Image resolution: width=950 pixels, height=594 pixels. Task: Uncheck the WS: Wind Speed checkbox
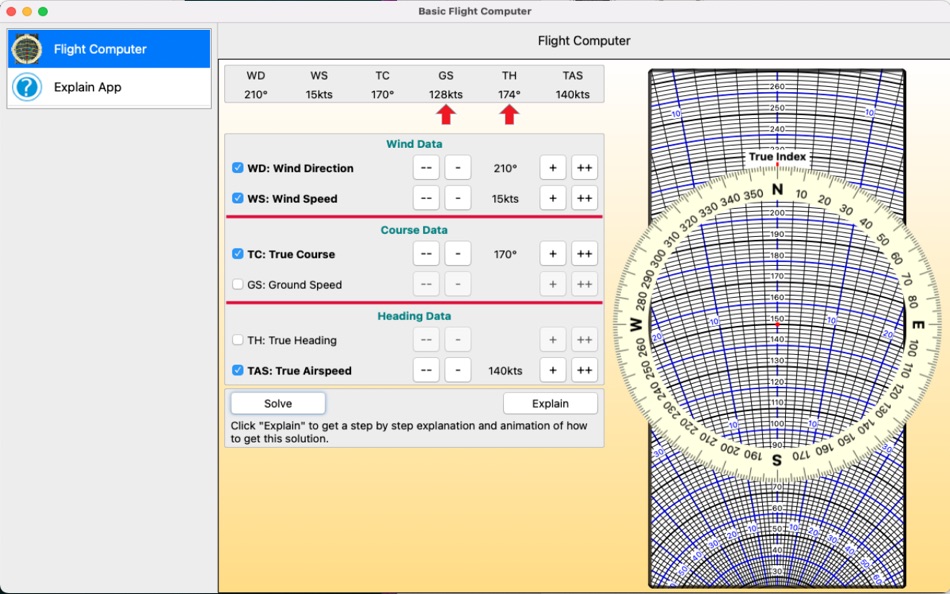(x=238, y=198)
